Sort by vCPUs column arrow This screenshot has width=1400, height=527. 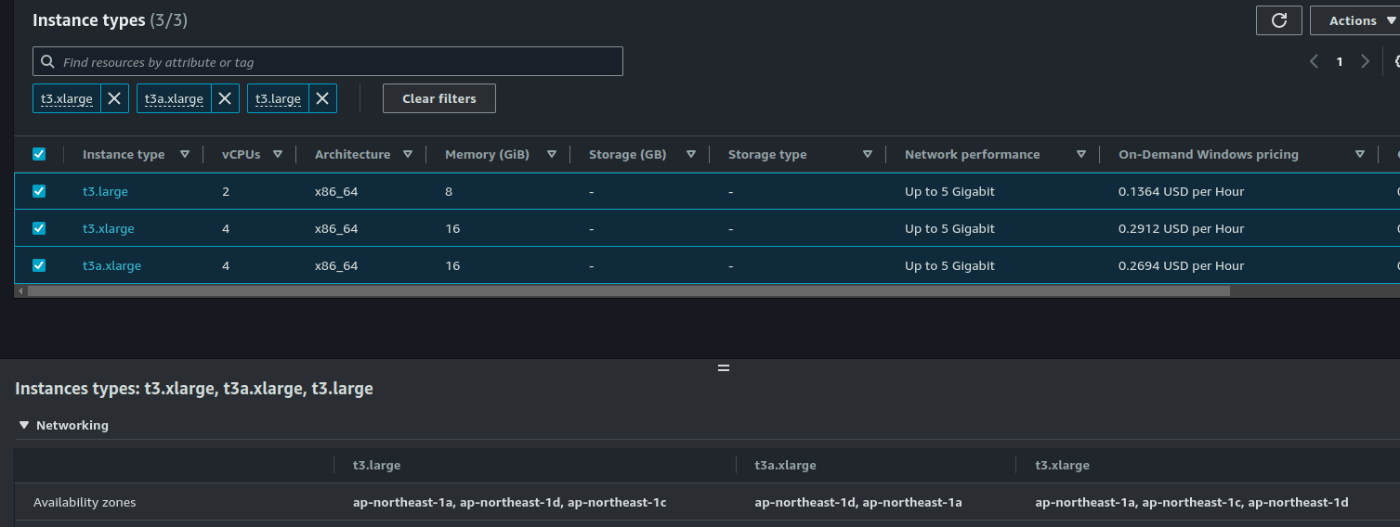[277, 154]
